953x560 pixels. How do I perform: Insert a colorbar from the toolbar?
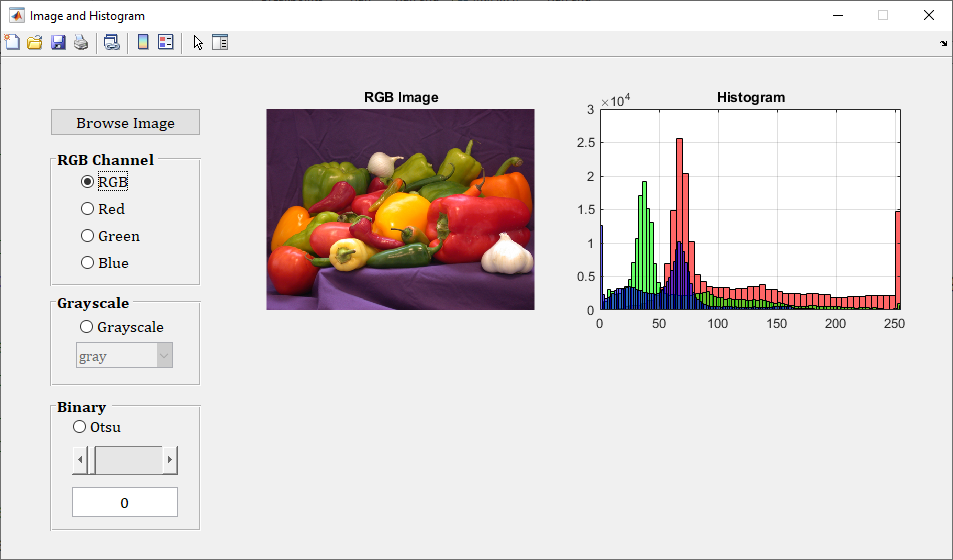click(x=143, y=42)
